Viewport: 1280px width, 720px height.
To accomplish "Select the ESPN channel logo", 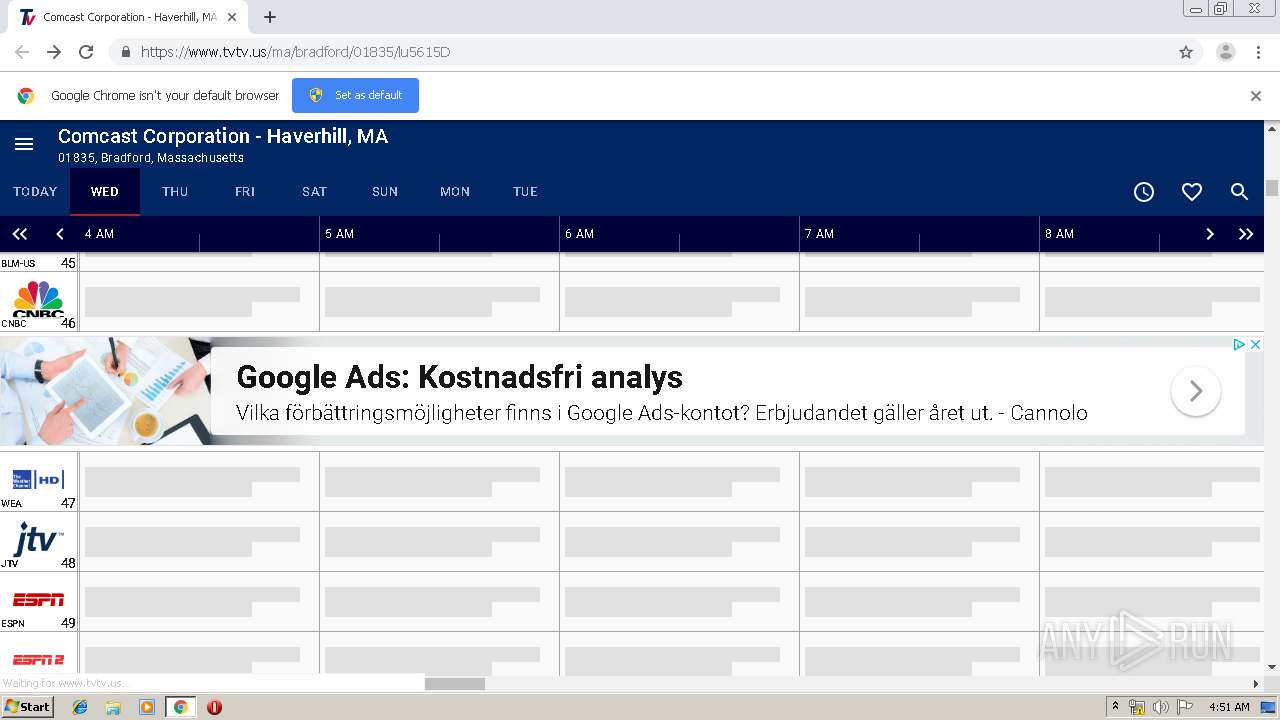I will click(x=38, y=600).
